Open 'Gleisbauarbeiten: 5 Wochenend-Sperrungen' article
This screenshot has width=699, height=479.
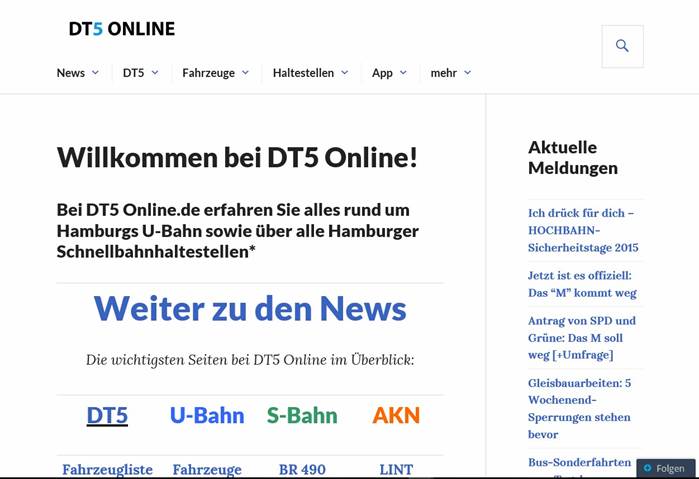(580, 409)
